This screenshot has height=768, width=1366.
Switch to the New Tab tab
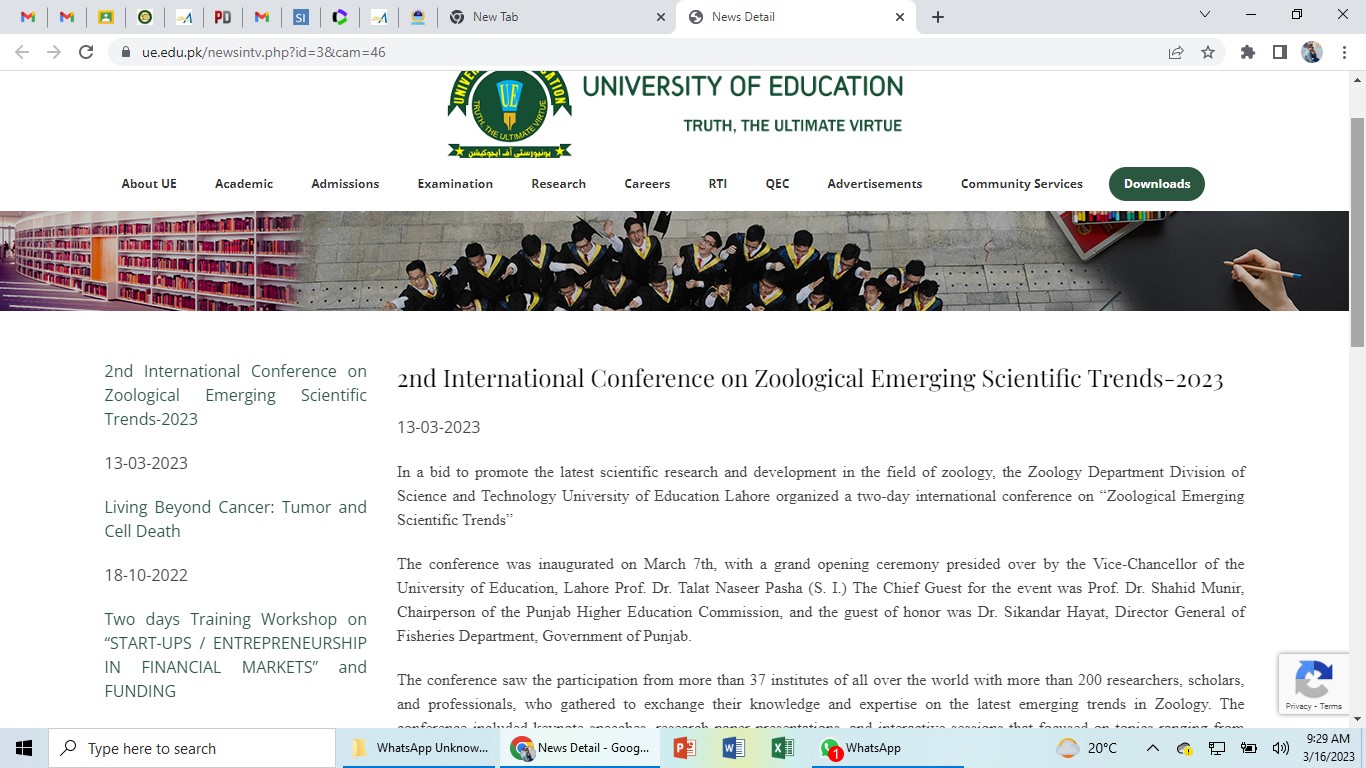point(555,17)
